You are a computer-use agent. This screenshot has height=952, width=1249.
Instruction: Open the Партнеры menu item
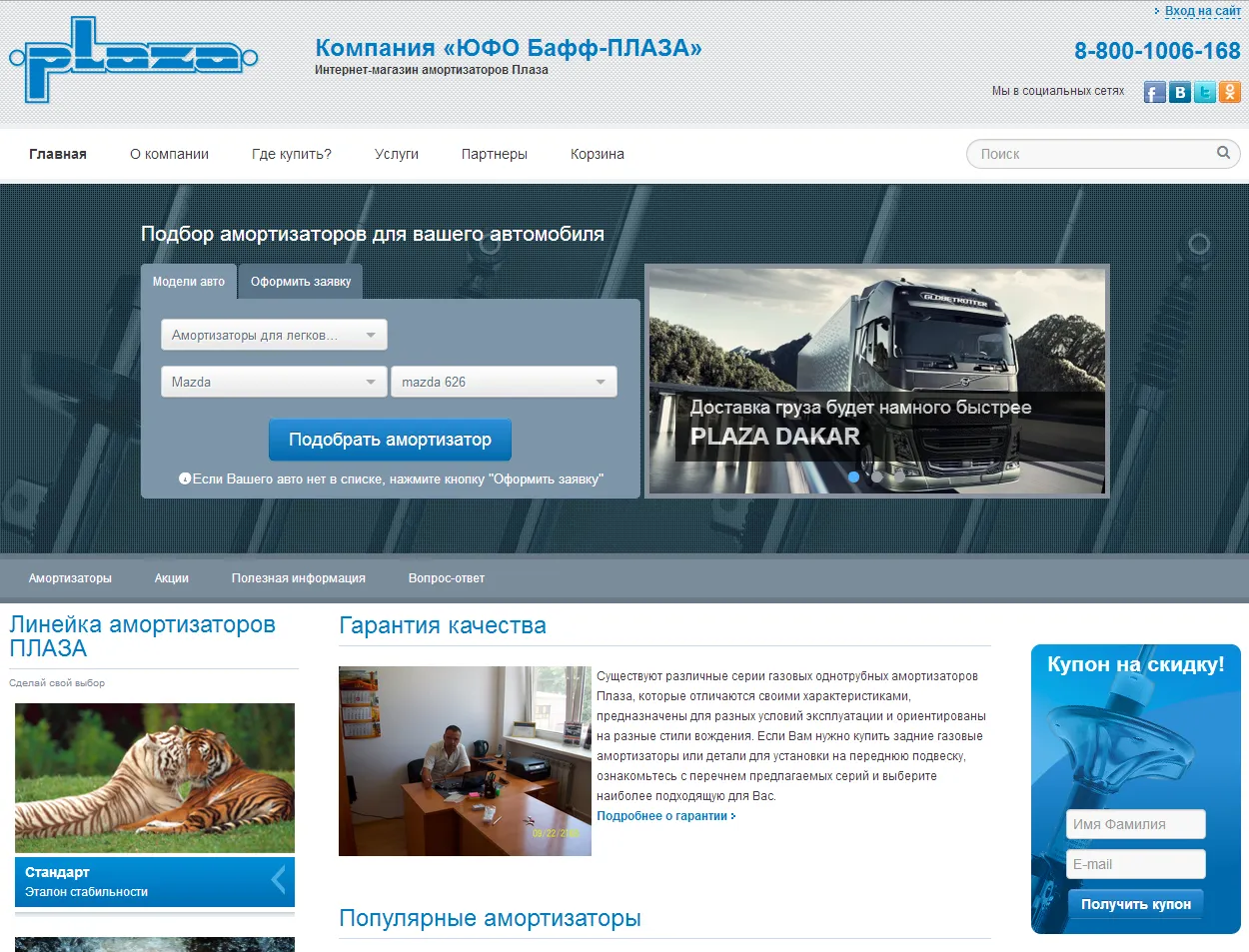point(495,154)
